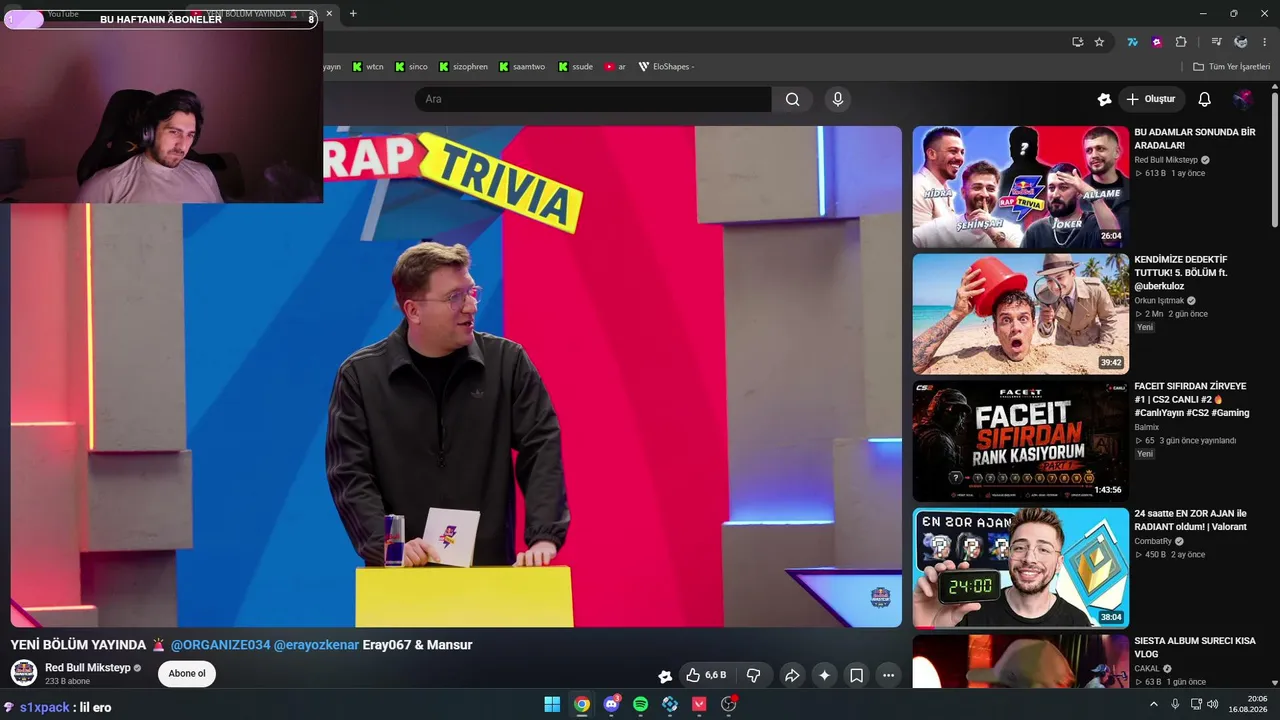The image size is (1280, 720).
Task: Open Discord from the taskbar
Action: pos(611,704)
